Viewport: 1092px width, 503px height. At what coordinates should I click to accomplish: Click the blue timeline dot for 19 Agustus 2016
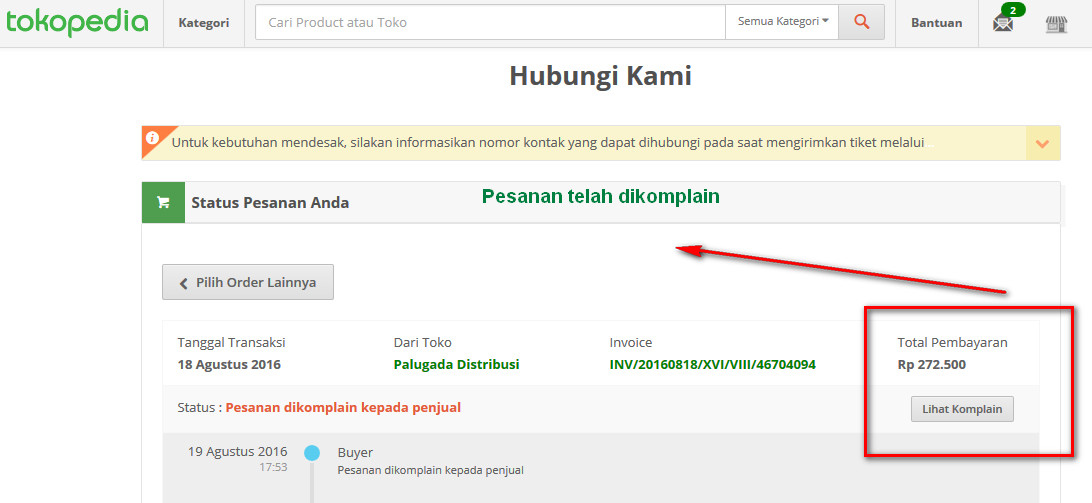point(312,453)
